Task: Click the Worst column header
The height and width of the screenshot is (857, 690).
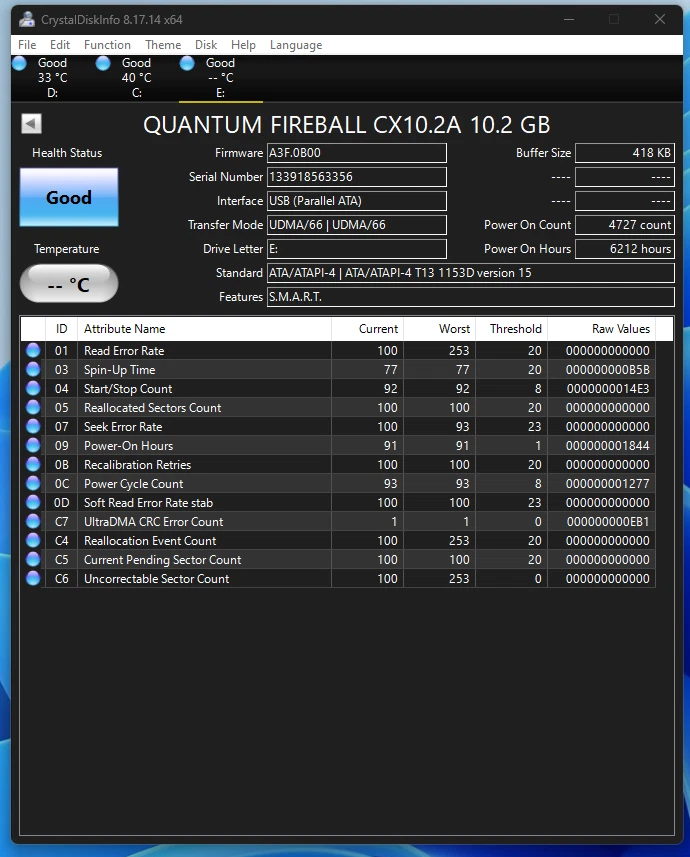Action: (x=439, y=329)
